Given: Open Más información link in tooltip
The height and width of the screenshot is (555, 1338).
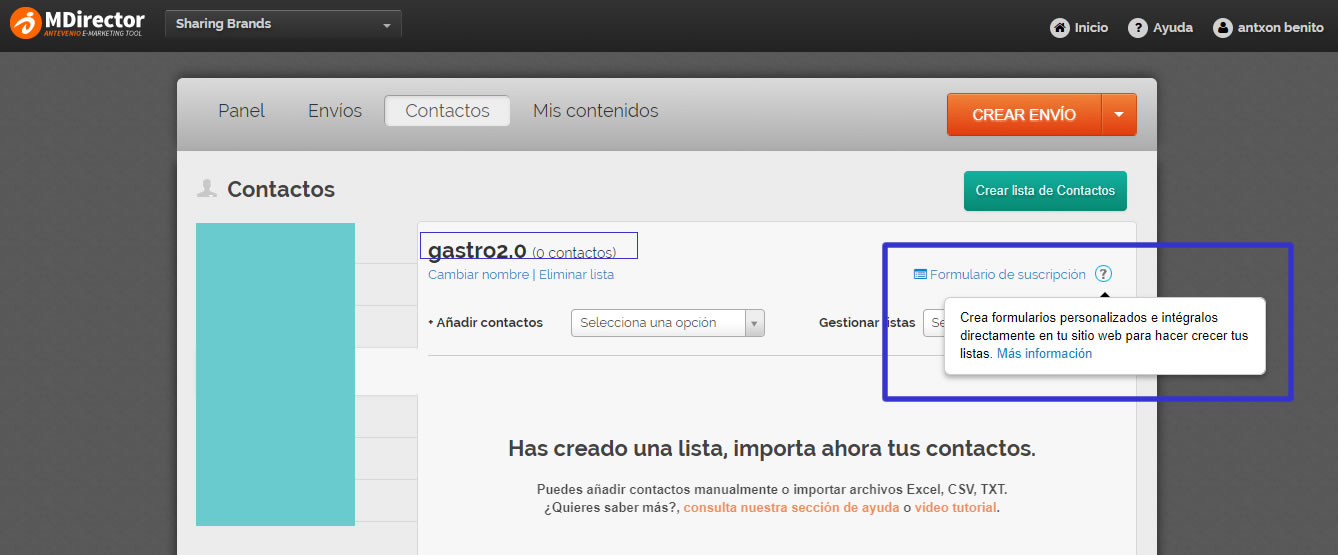Looking at the screenshot, I should click(x=1044, y=354).
